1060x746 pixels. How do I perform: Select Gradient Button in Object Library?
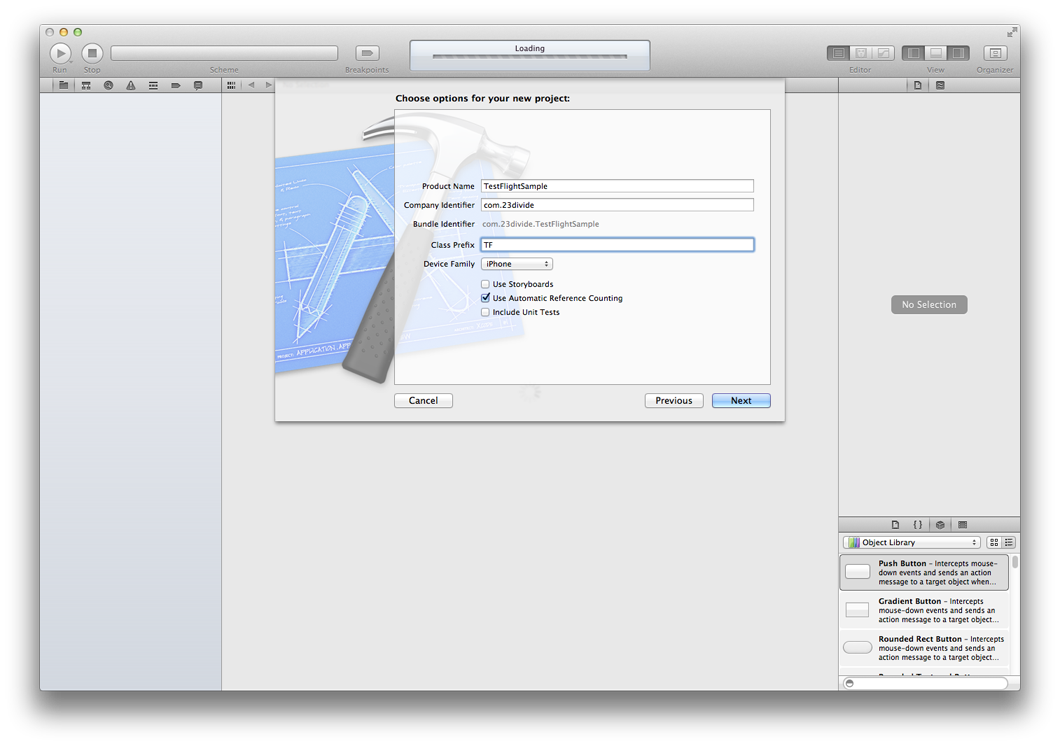[924, 610]
